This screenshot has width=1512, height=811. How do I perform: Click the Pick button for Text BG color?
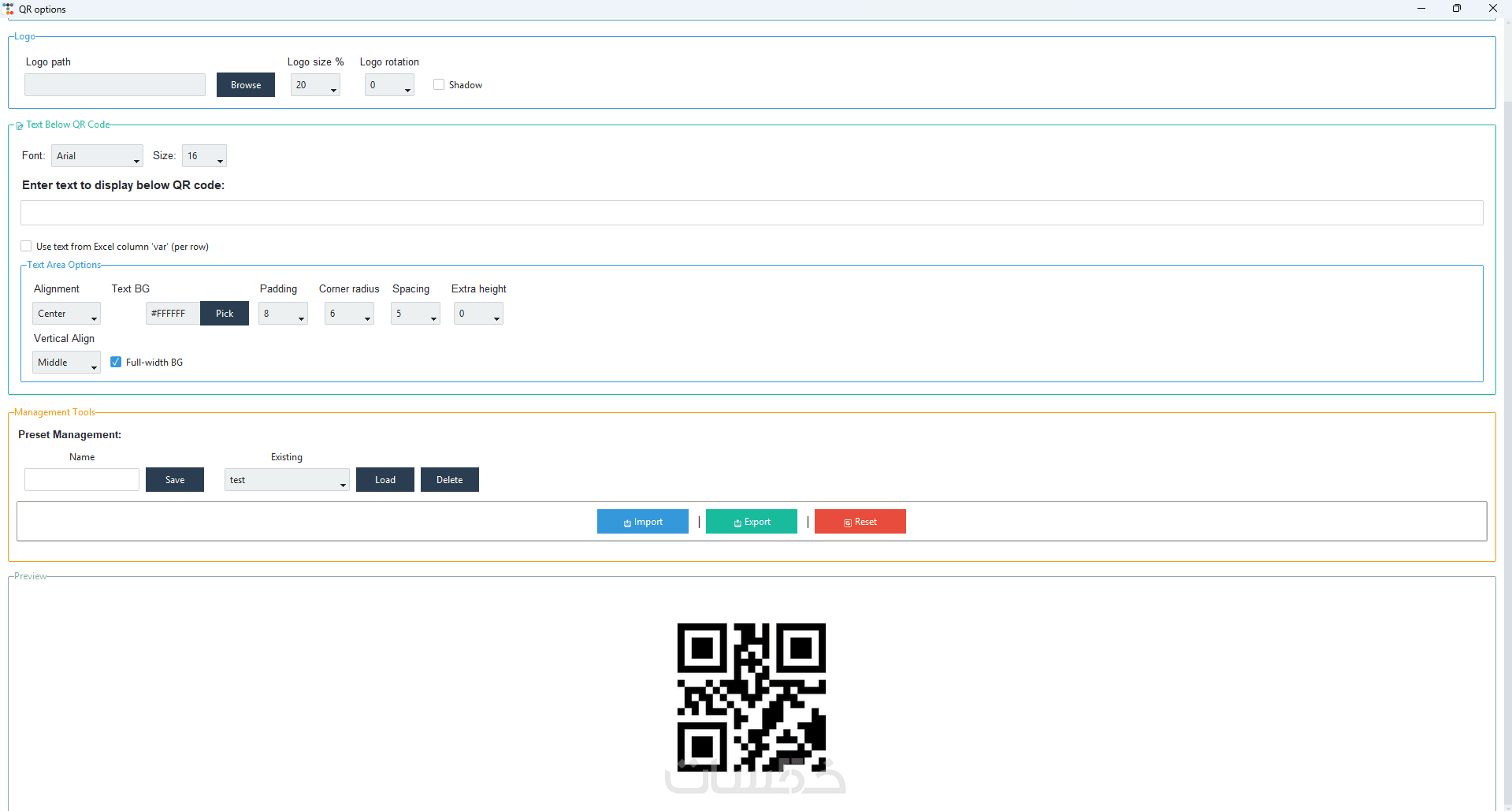[x=225, y=314]
